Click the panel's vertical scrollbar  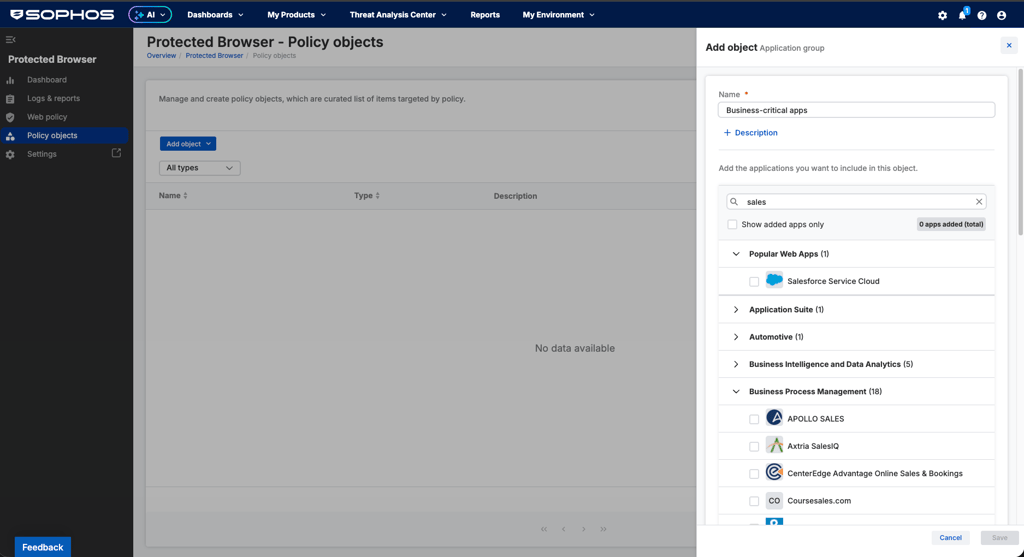pos(1021,150)
